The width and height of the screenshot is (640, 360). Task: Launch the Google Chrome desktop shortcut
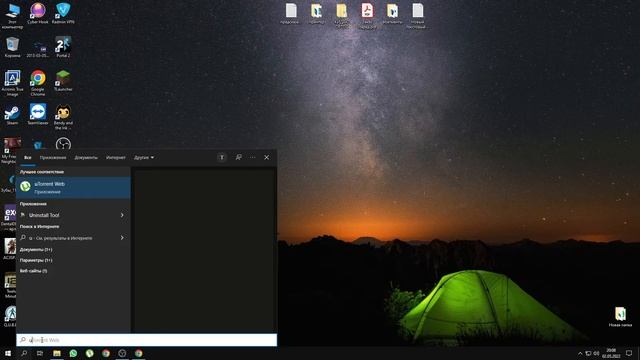(x=38, y=83)
